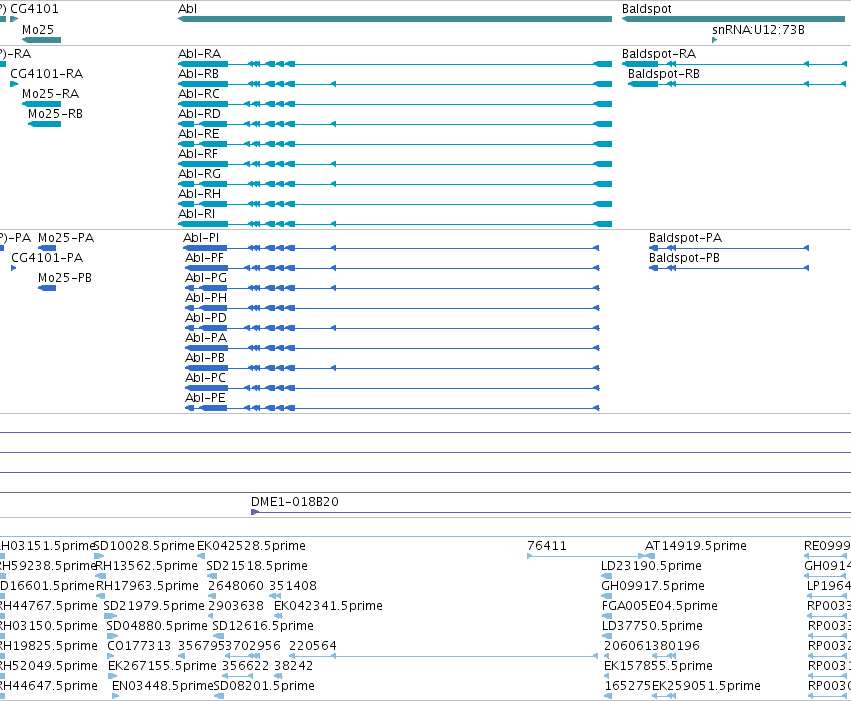Open the 351408 EST label
Screen dimensions: 851x701
coord(293,586)
